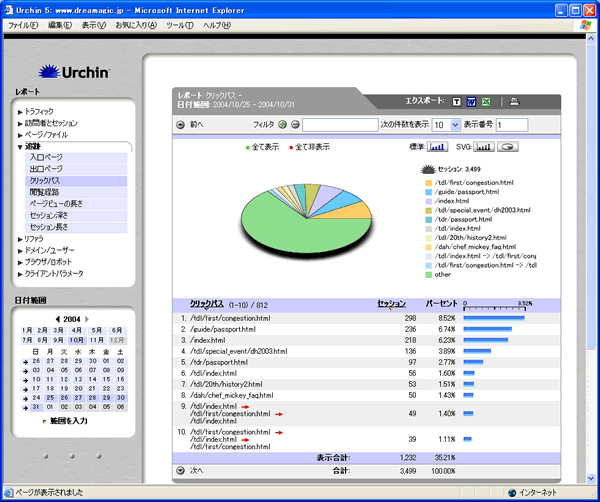Click the Urchin logo
Viewport: 600px width, 502px height.
74,72
